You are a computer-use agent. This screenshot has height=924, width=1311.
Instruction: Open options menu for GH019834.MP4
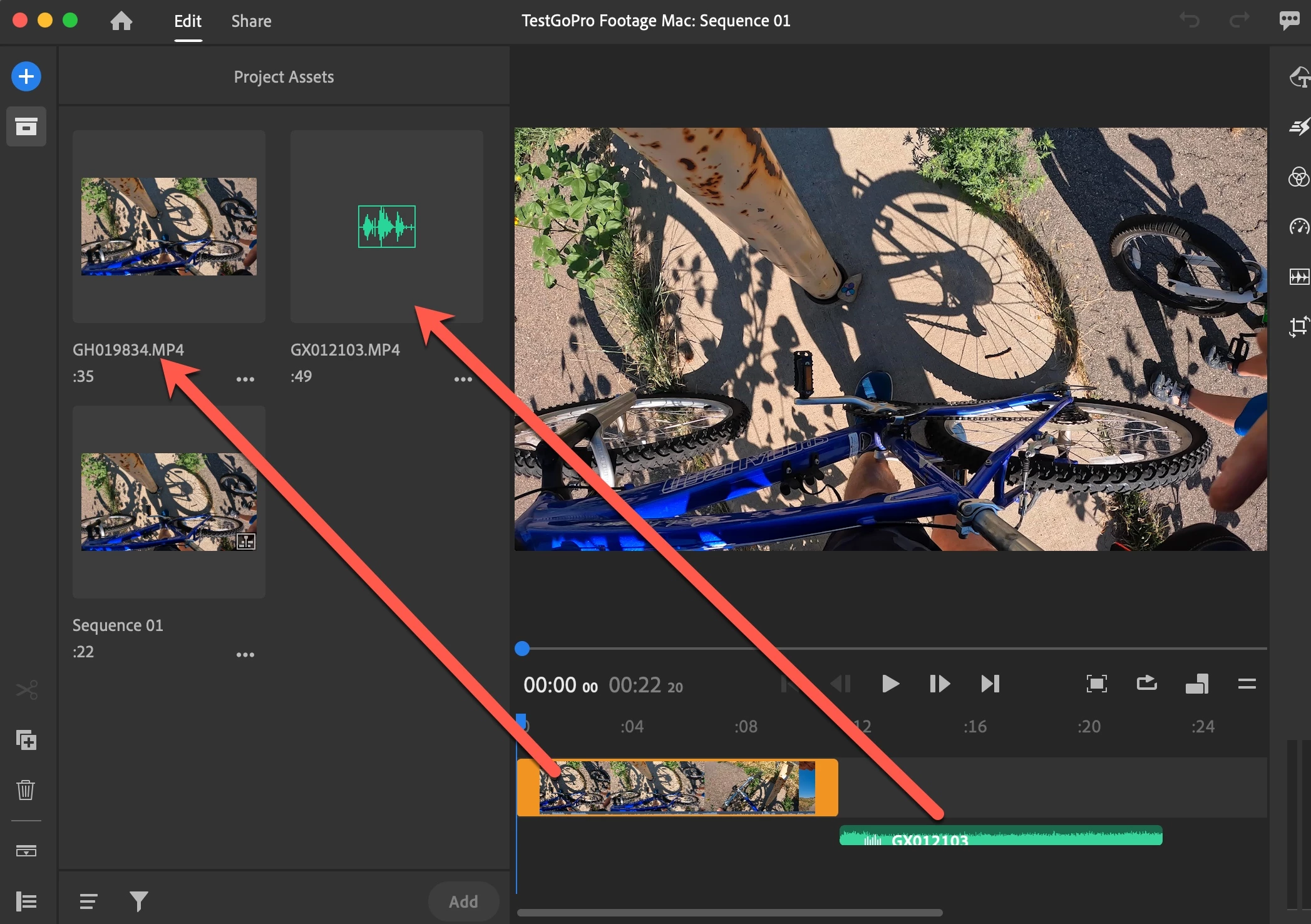point(245,379)
